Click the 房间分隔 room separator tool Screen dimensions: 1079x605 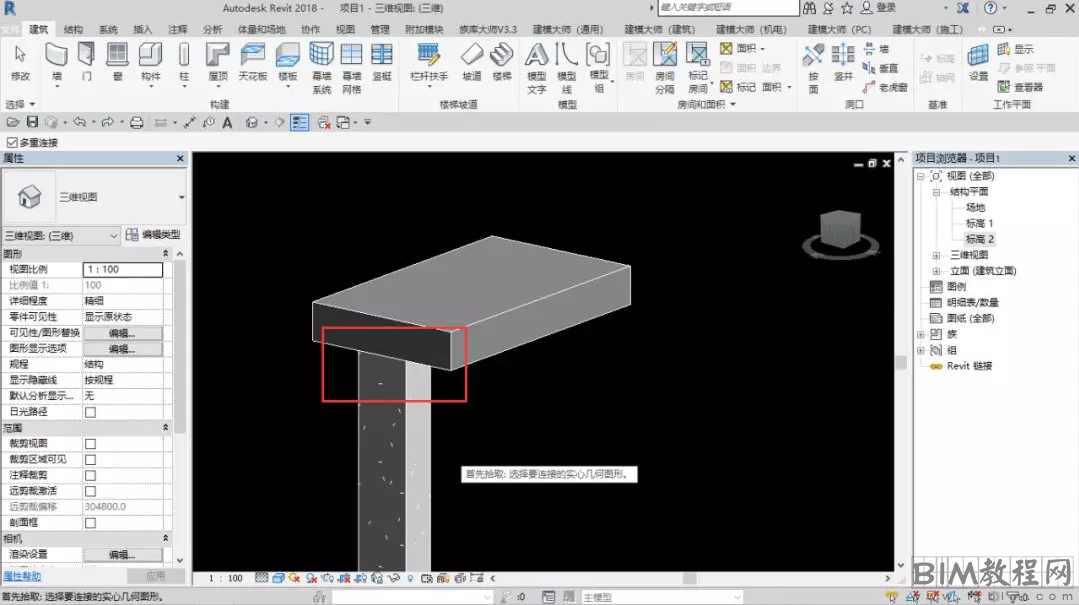click(x=665, y=67)
